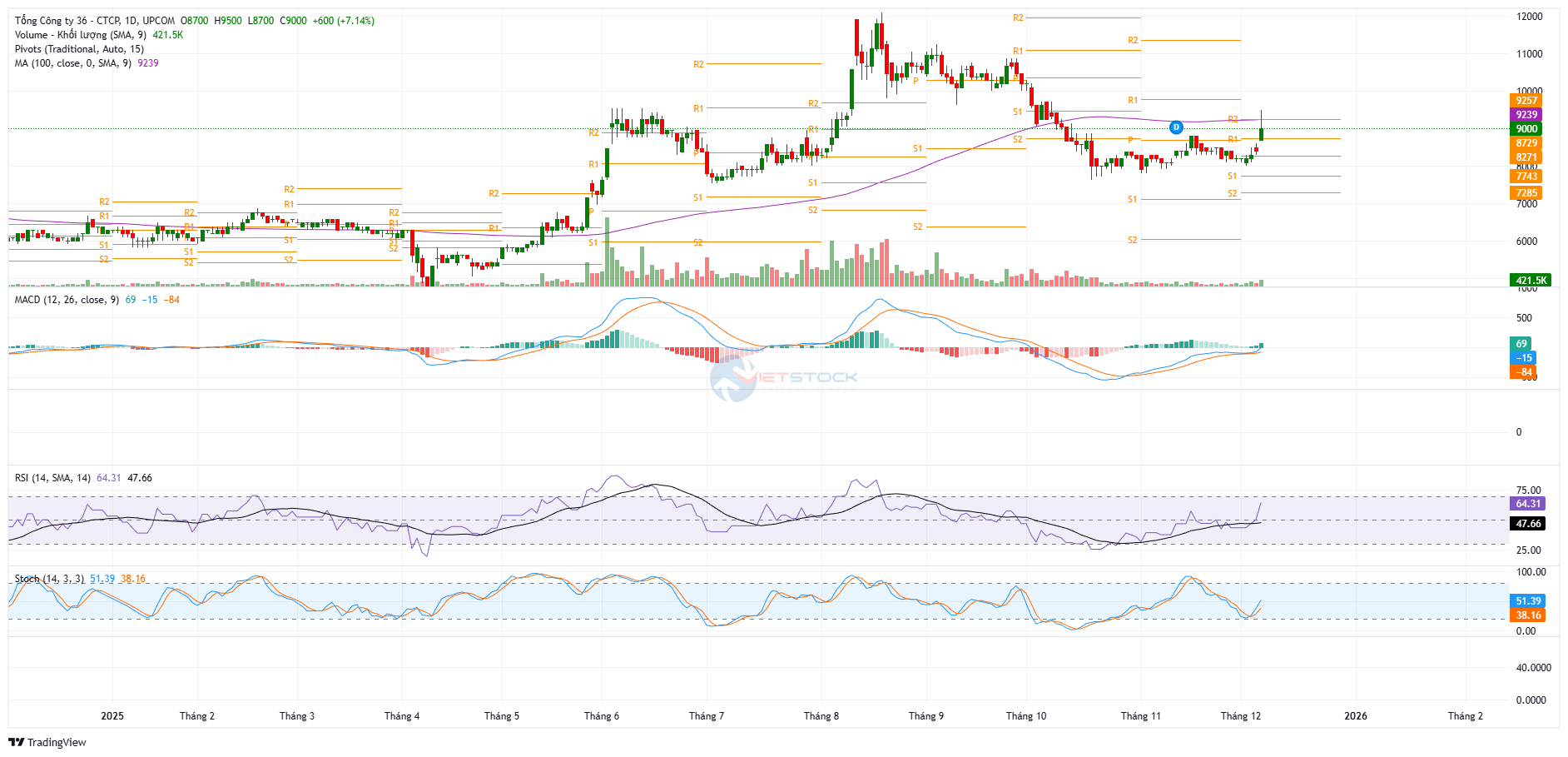This screenshot has height=757, width=1568.
Task: Click the orange -84 MACD signal label
Action: (1523, 372)
